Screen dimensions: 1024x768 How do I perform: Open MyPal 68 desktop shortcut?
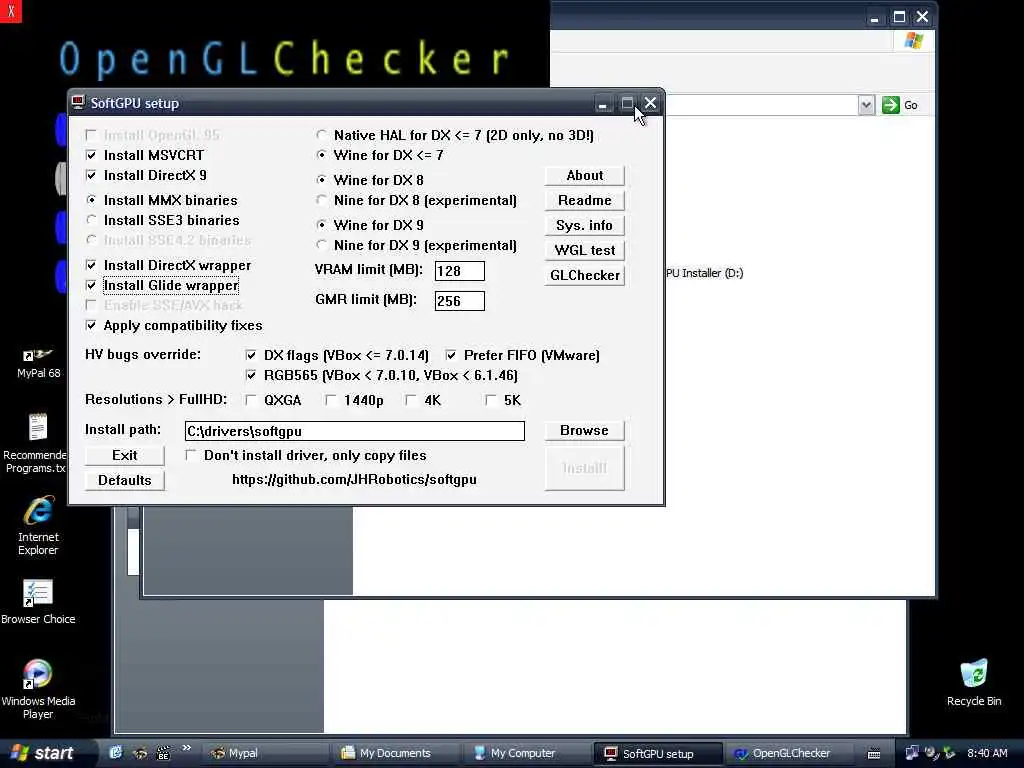[38, 363]
